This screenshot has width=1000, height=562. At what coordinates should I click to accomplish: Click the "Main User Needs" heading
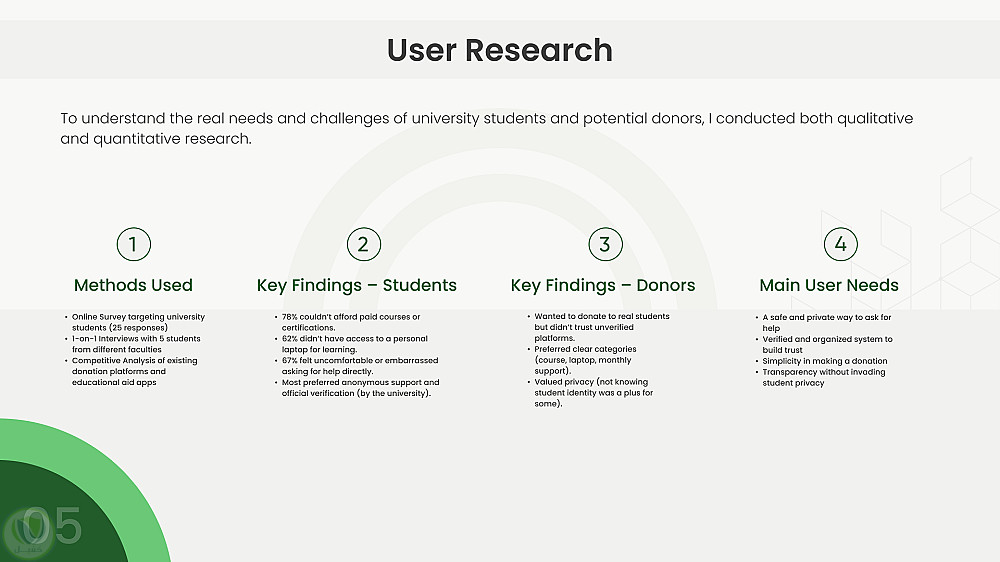[x=829, y=285]
